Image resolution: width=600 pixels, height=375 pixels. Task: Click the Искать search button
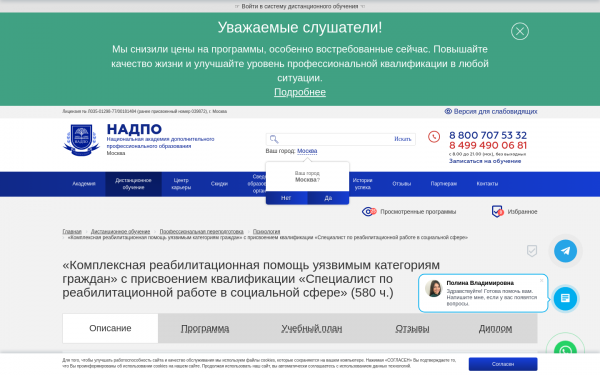pos(403,139)
